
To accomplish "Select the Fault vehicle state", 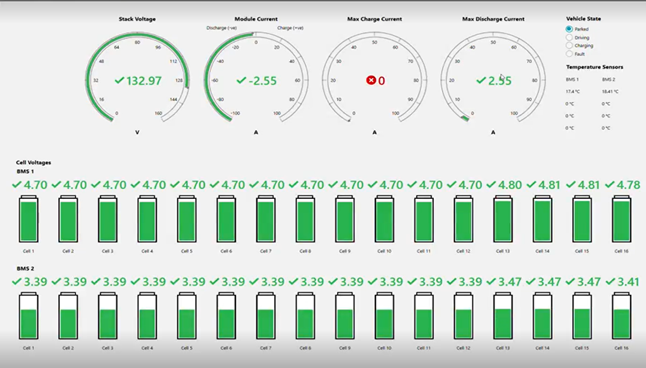I will [569, 54].
